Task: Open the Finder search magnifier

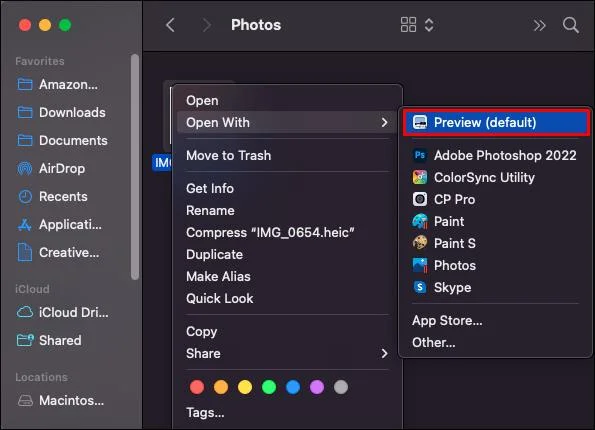Action: pyautogui.click(x=570, y=25)
